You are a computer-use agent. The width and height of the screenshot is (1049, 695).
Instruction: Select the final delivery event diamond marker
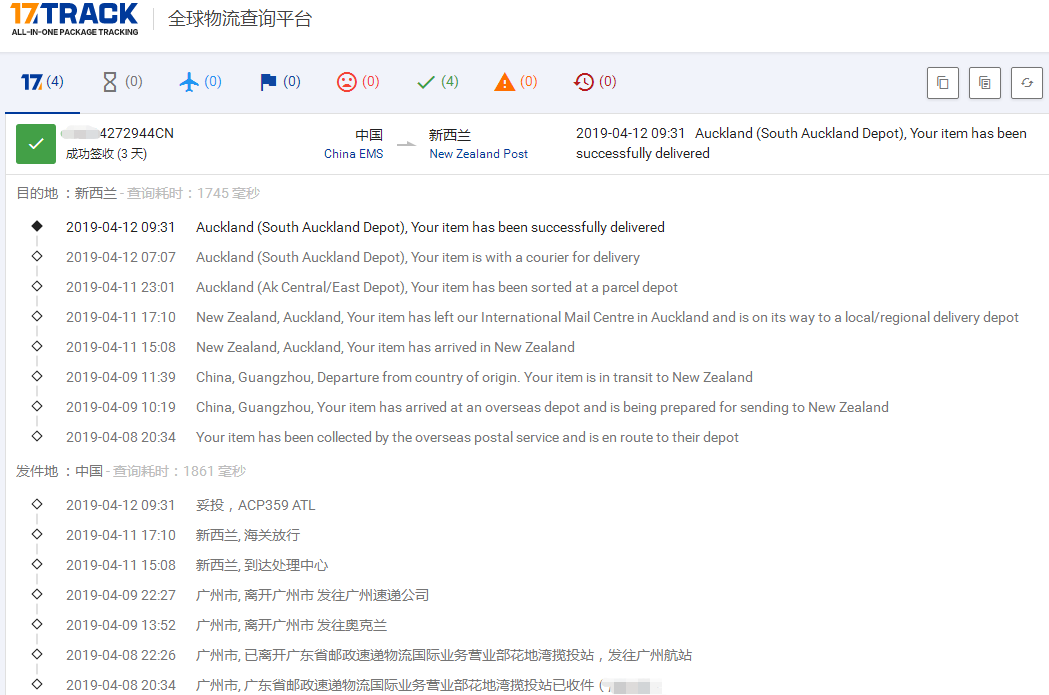tap(37, 226)
